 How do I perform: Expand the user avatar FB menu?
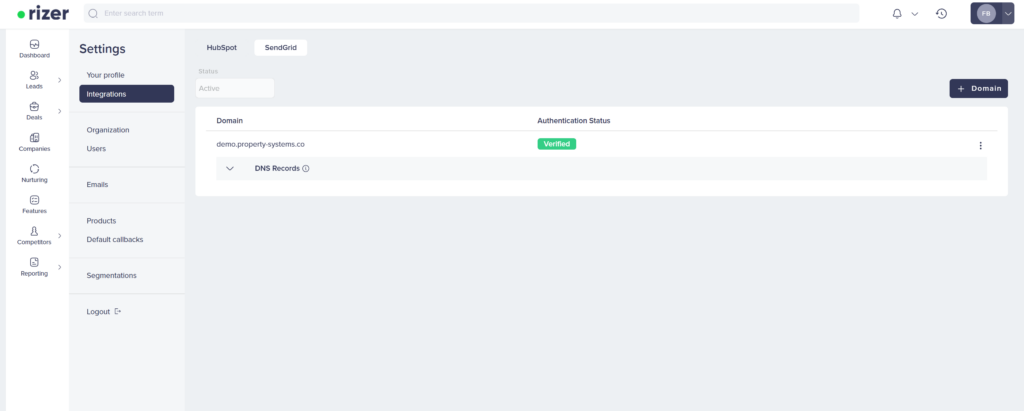[1006, 13]
